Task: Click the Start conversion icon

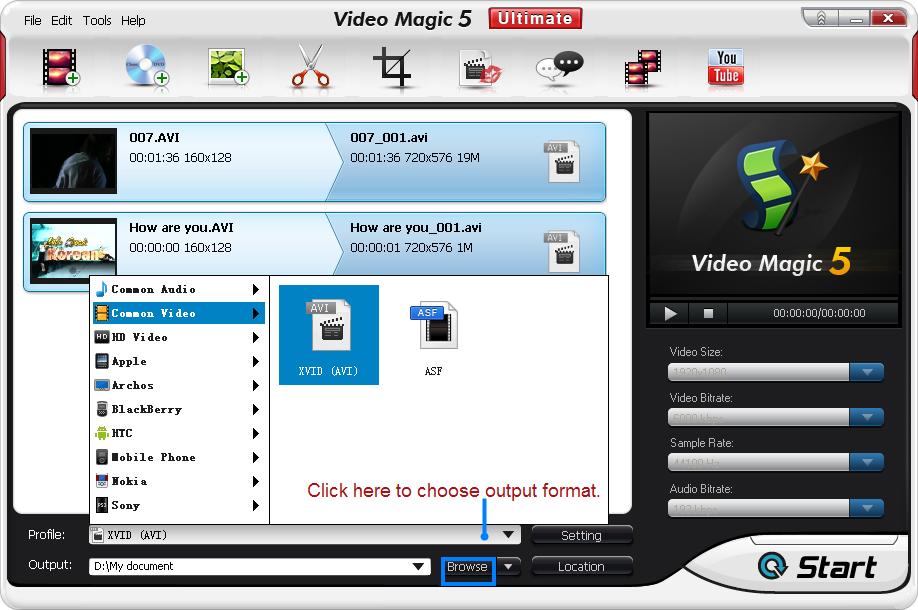Action: point(773,566)
